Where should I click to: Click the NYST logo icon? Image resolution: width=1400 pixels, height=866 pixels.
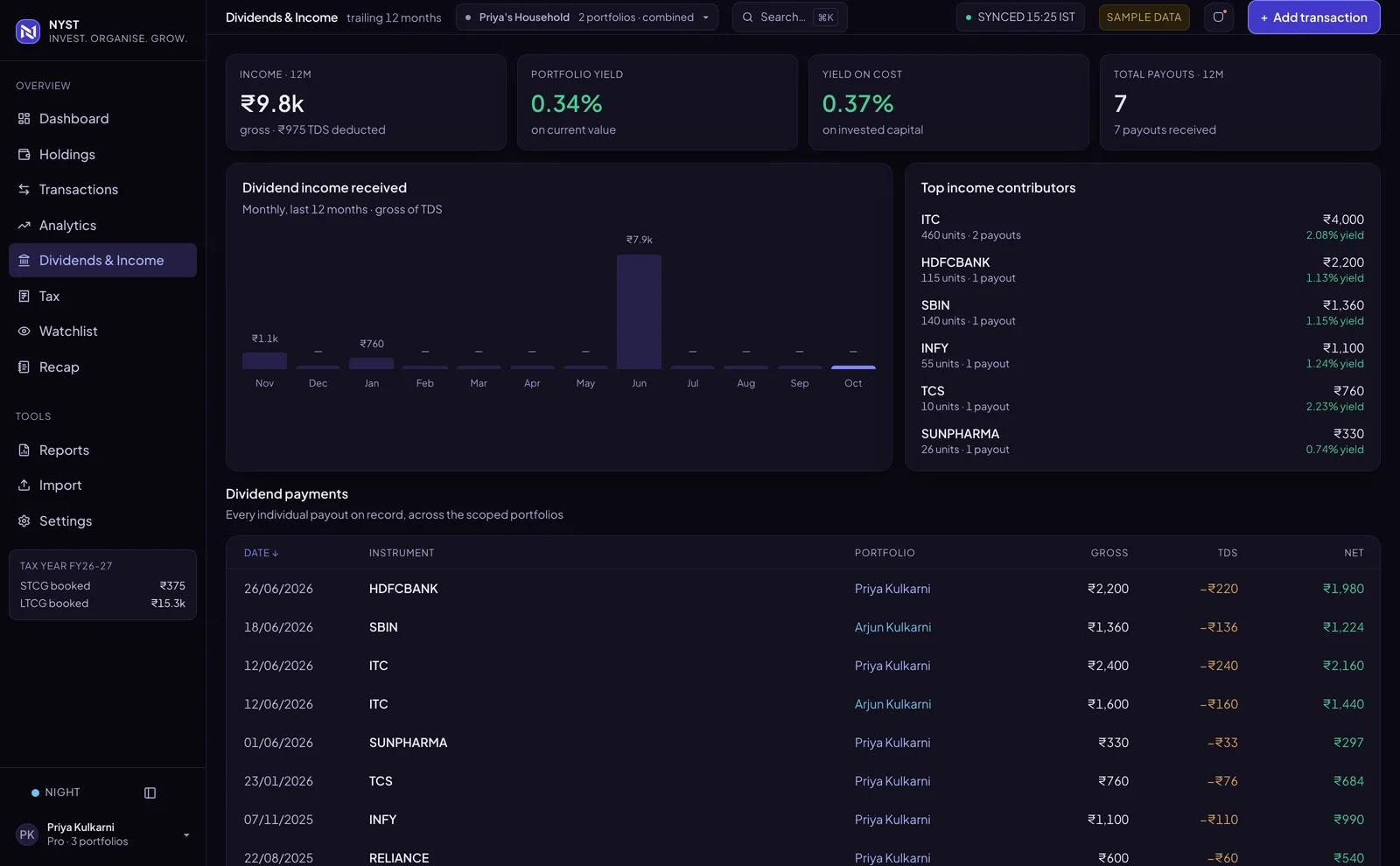[28, 31]
